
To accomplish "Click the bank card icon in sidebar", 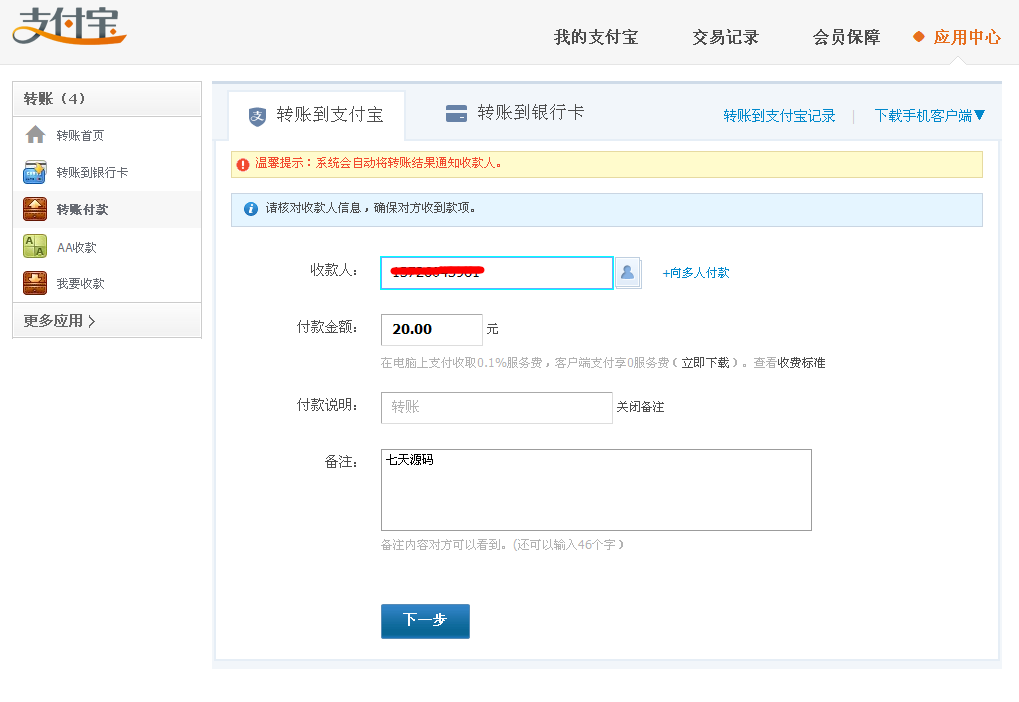I will (35, 172).
